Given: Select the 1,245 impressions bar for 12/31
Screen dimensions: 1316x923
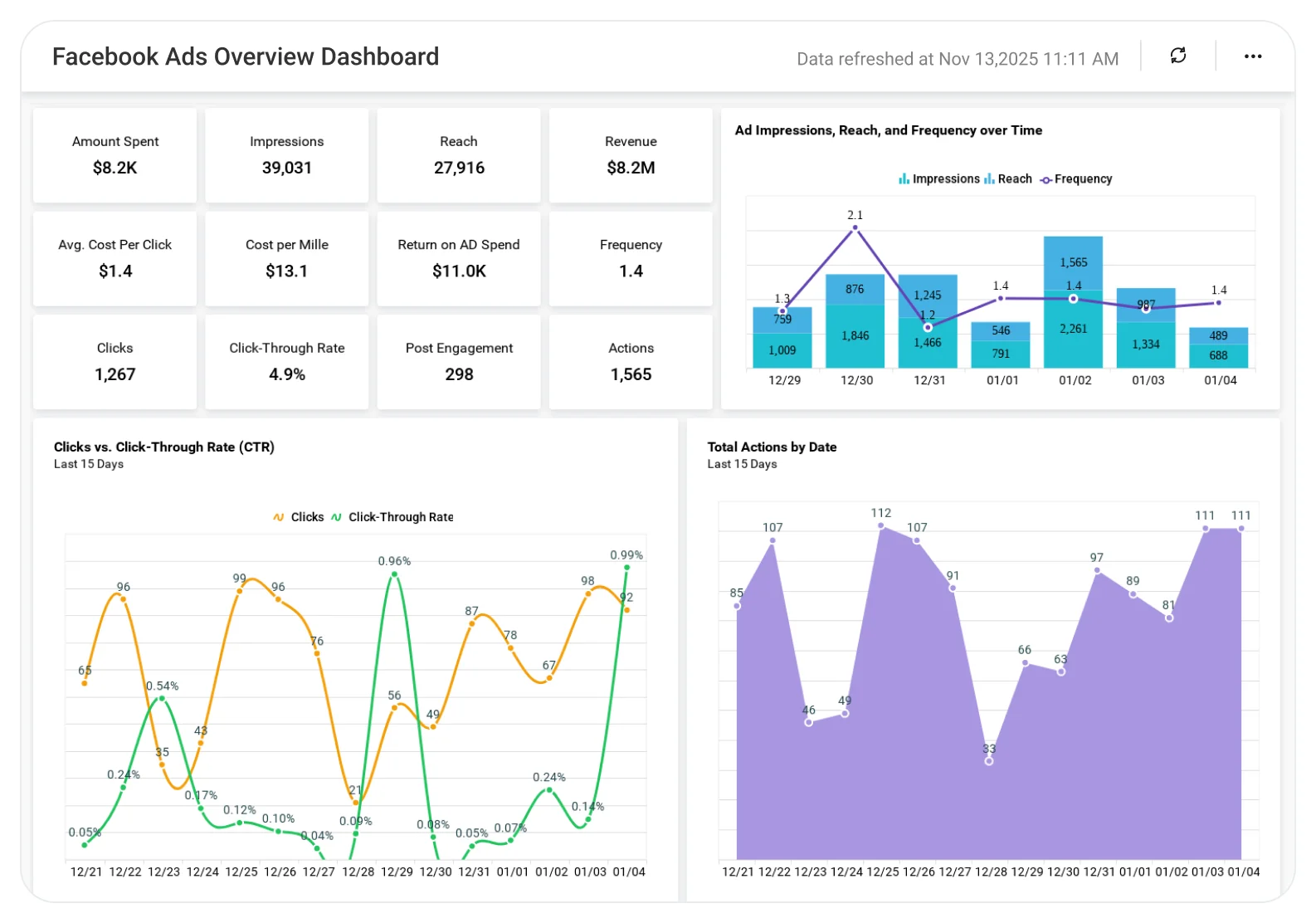Looking at the screenshot, I should 928,296.
